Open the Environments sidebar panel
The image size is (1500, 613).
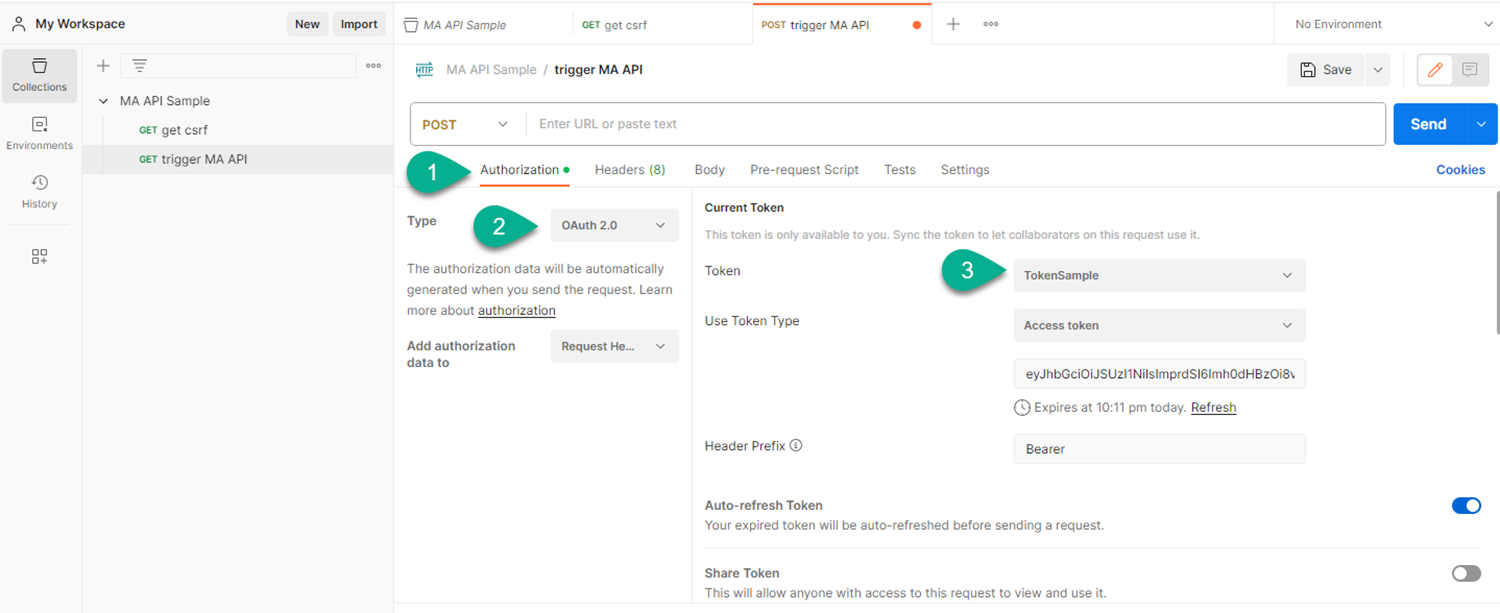39,134
